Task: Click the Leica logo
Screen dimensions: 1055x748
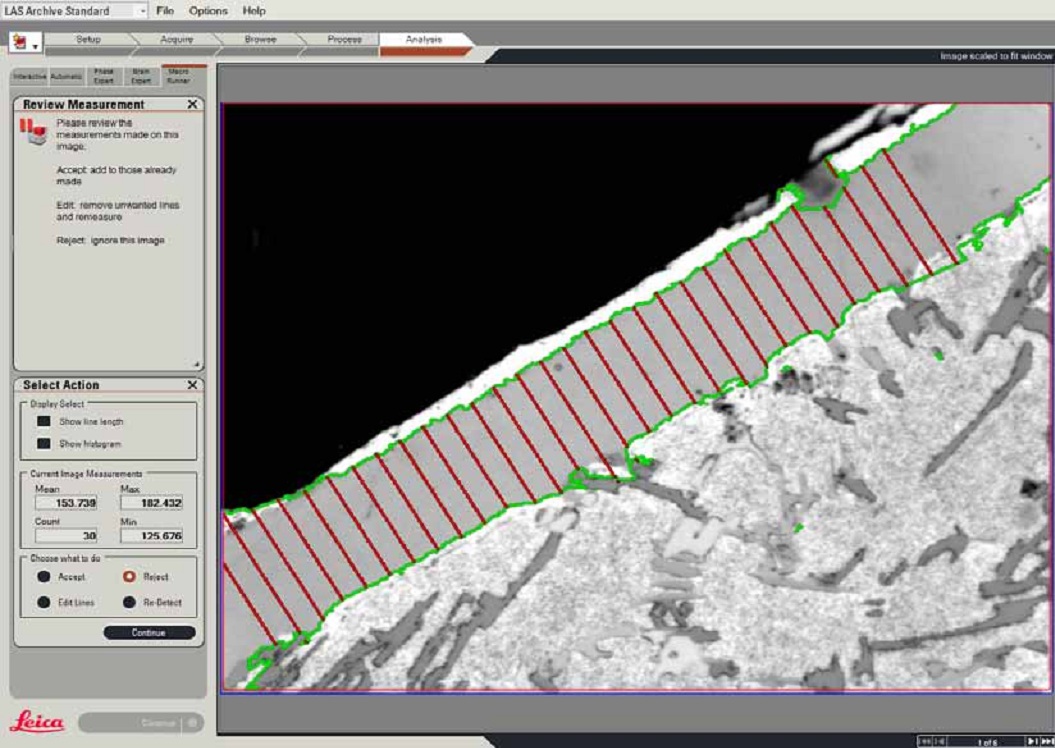Action: [37, 722]
